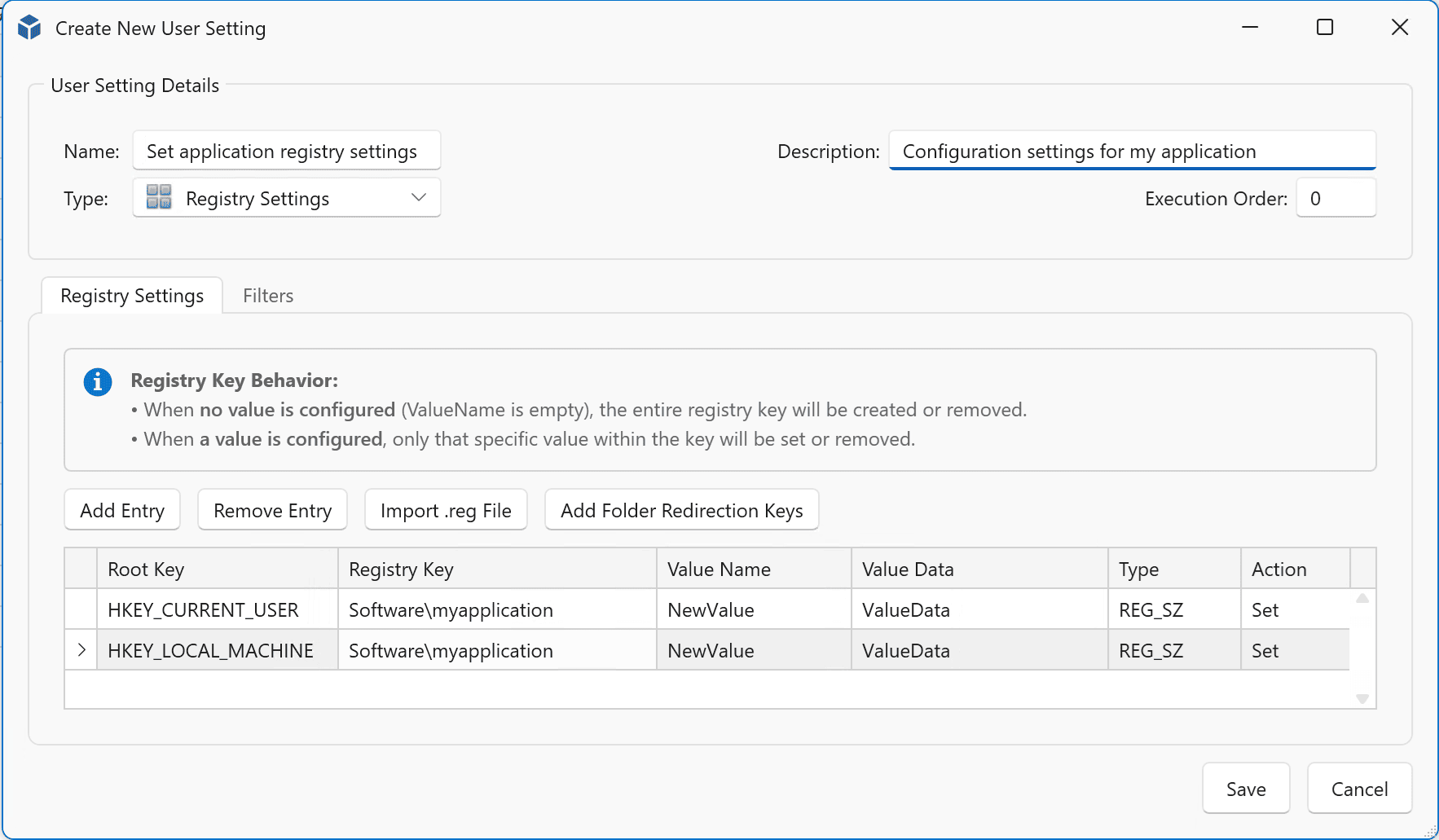Screen dimensions: 1439x840
Task: Click into the Description field
Action: (x=1132, y=152)
